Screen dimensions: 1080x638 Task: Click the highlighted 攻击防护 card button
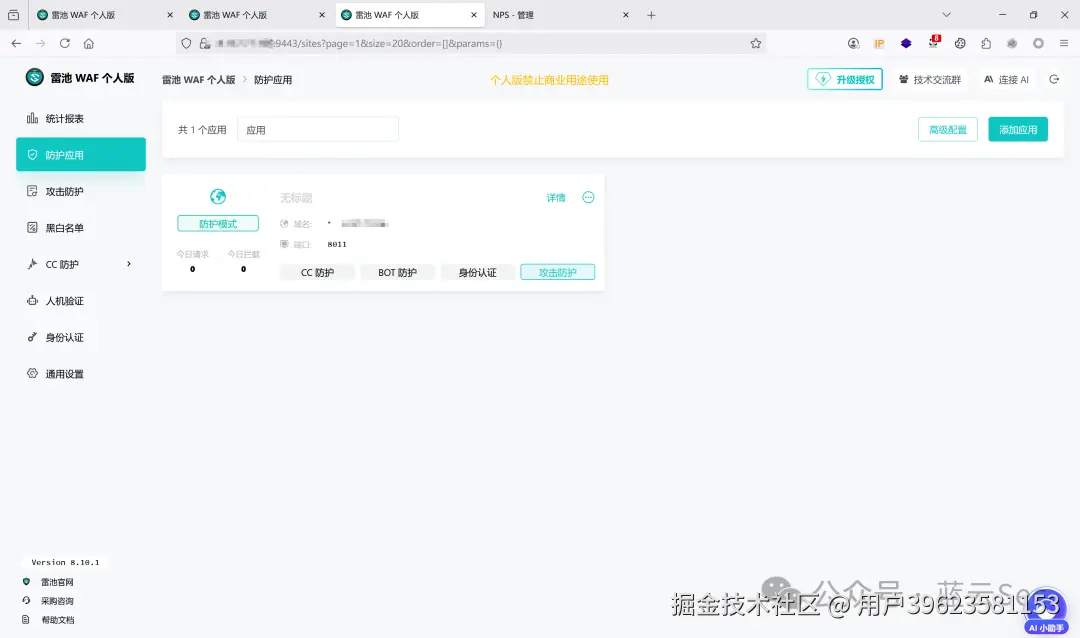pos(558,272)
